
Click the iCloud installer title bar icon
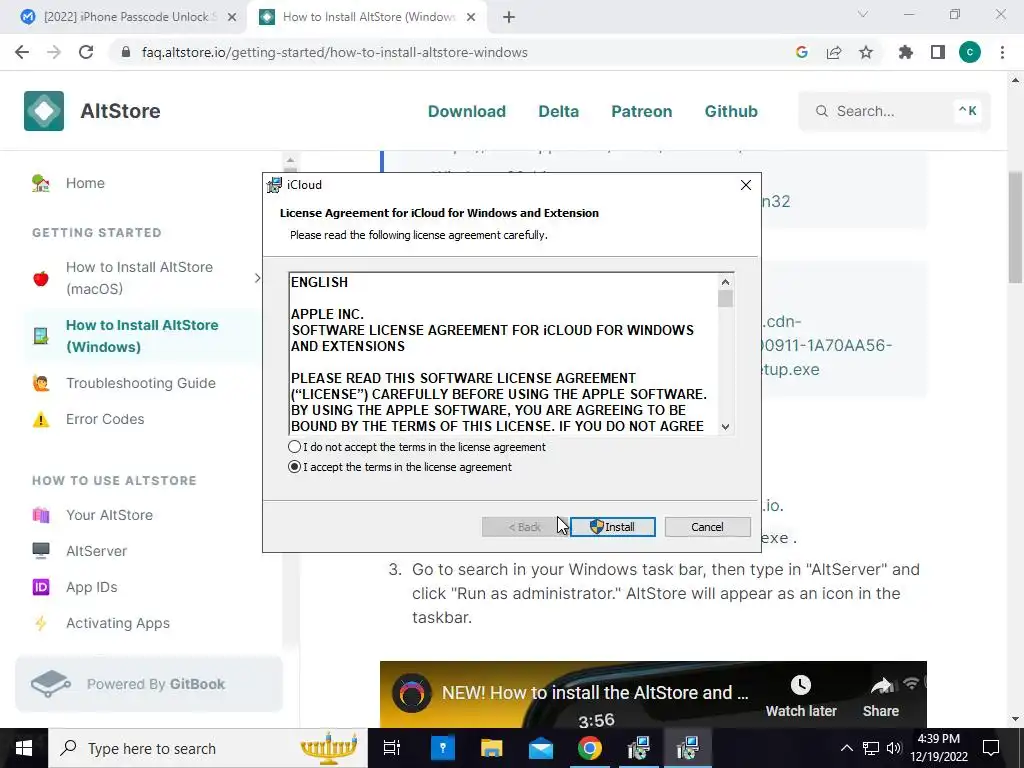tap(274, 185)
